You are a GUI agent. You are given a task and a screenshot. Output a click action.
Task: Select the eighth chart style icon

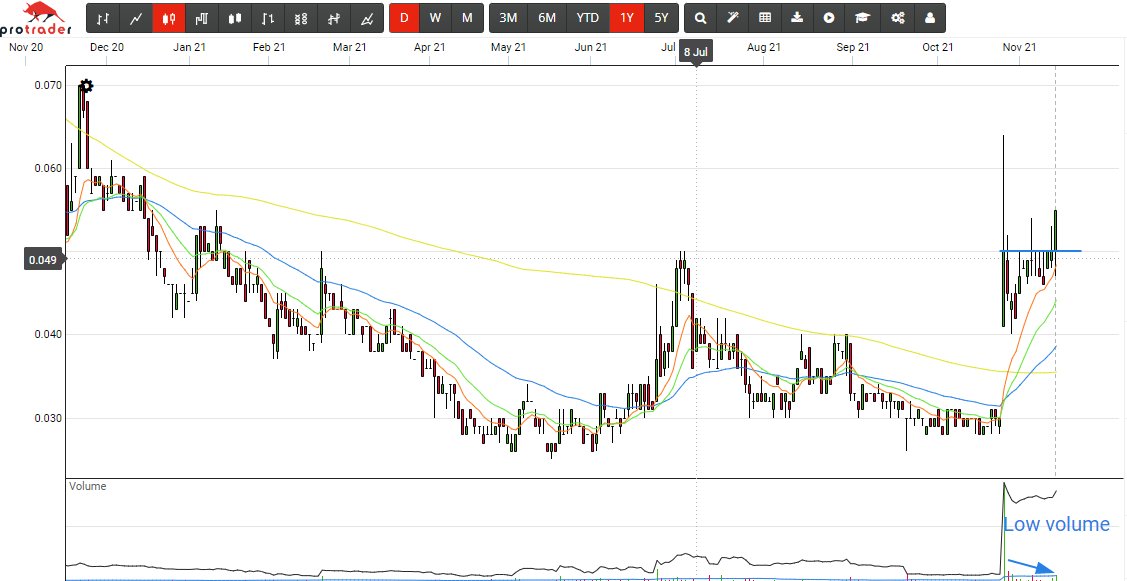[x=334, y=18]
